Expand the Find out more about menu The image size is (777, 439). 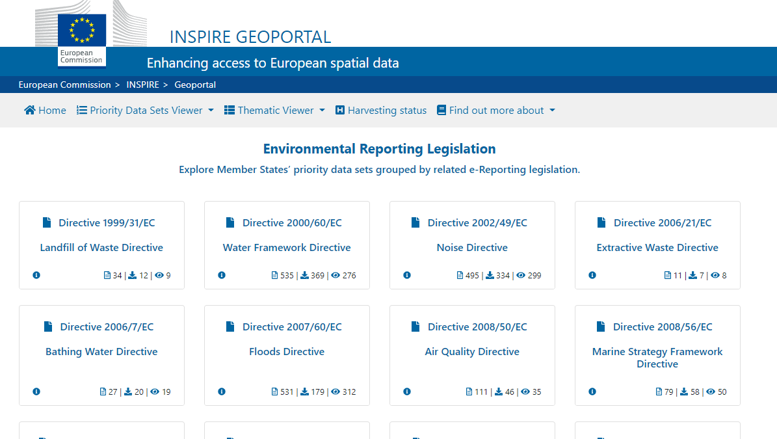click(x=495, y=110)
